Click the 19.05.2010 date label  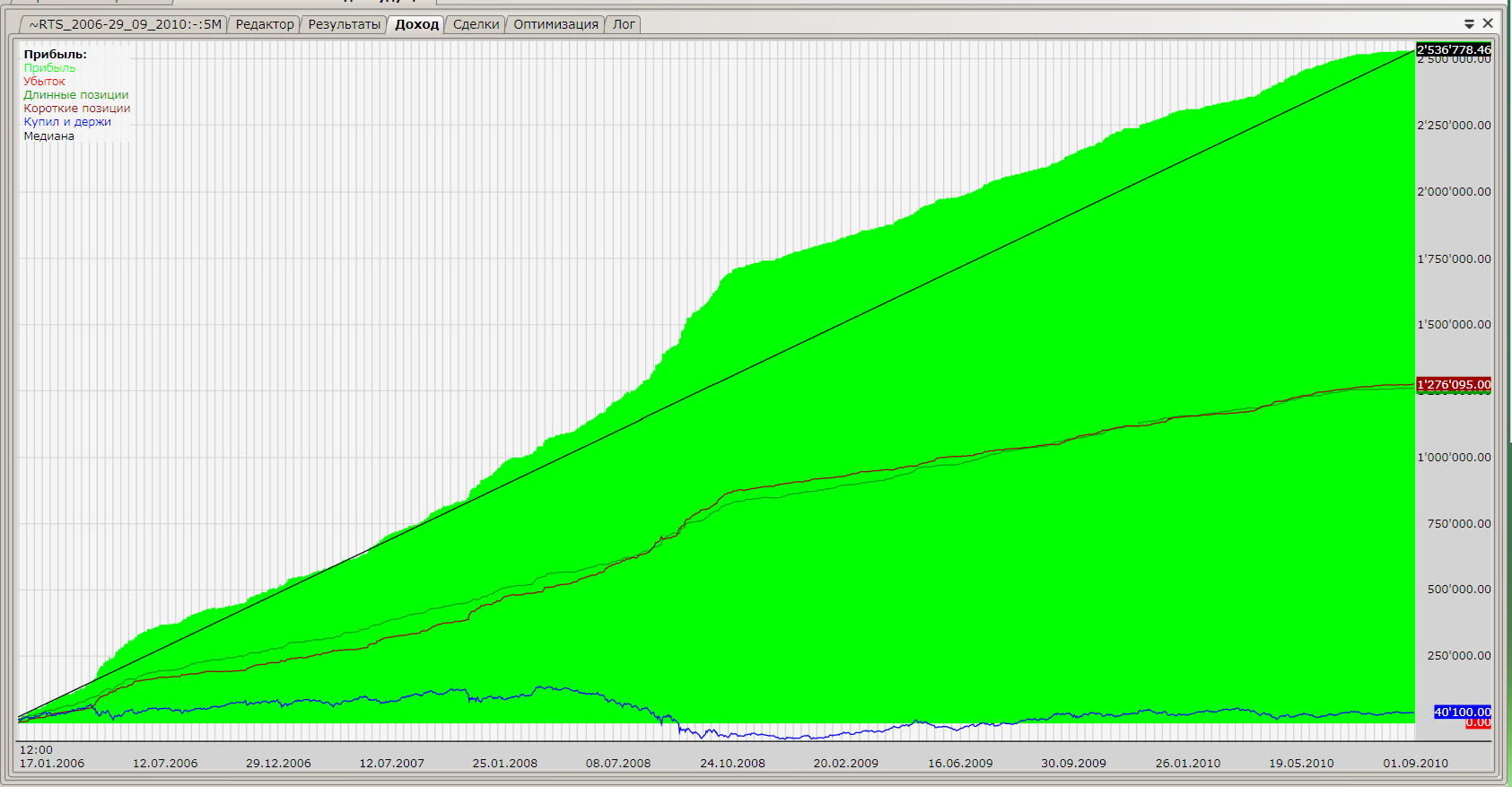[x=1301, y=764]
